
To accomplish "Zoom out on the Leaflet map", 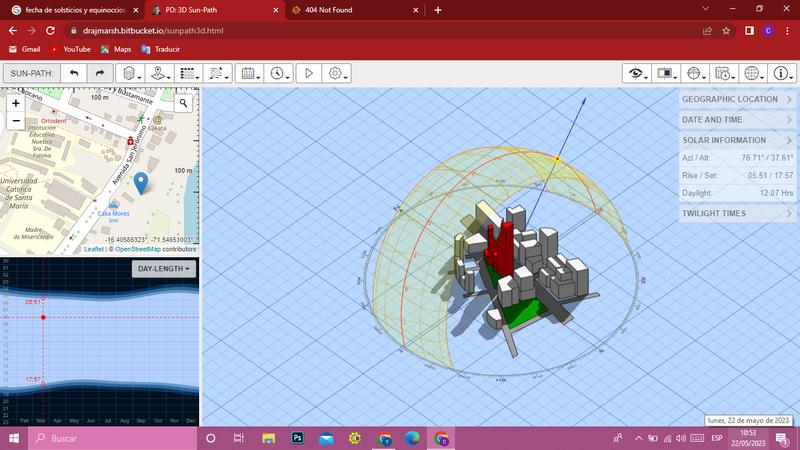I will click(16, 121).
